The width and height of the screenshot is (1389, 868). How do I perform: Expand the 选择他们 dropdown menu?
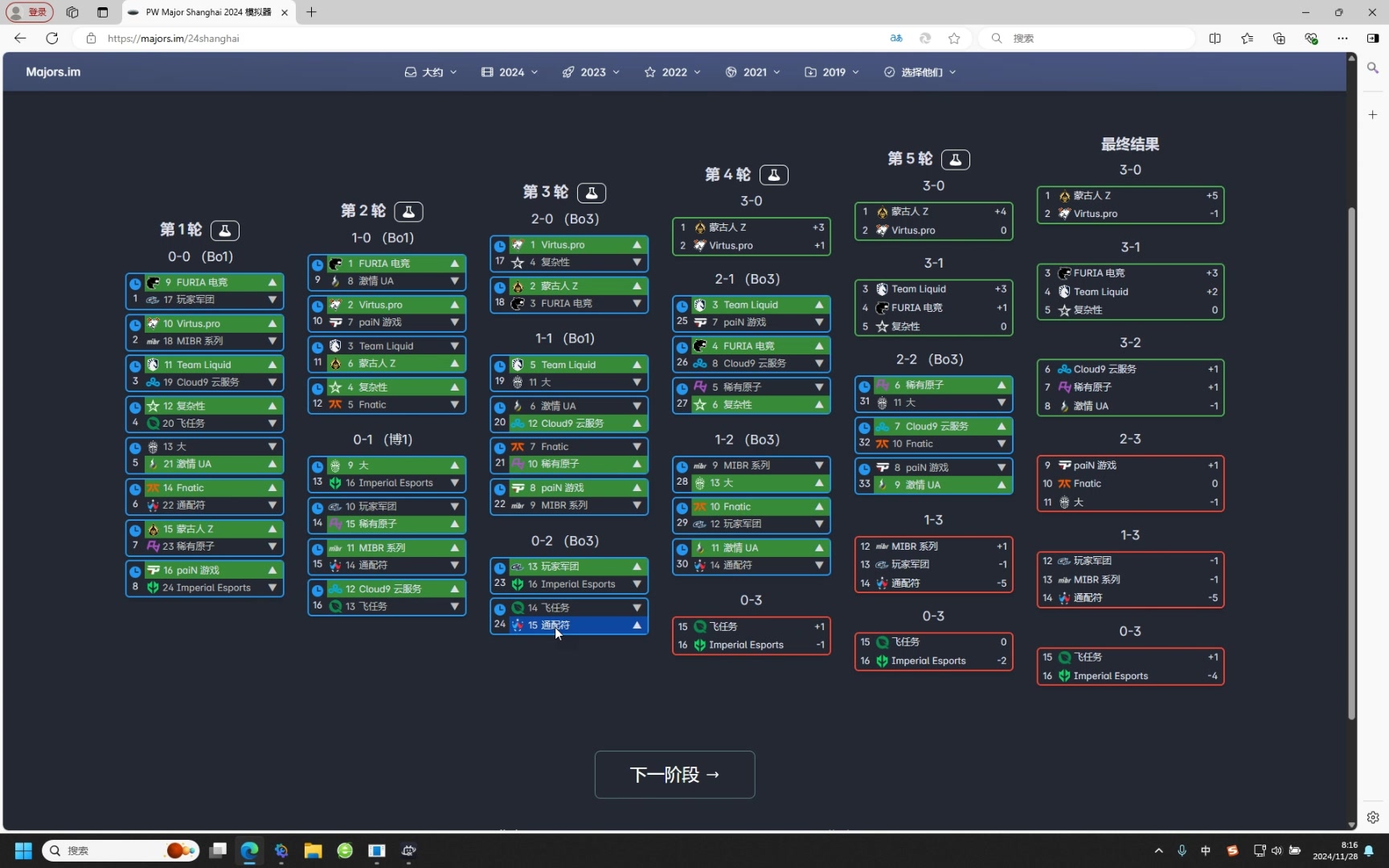[920, 72]
